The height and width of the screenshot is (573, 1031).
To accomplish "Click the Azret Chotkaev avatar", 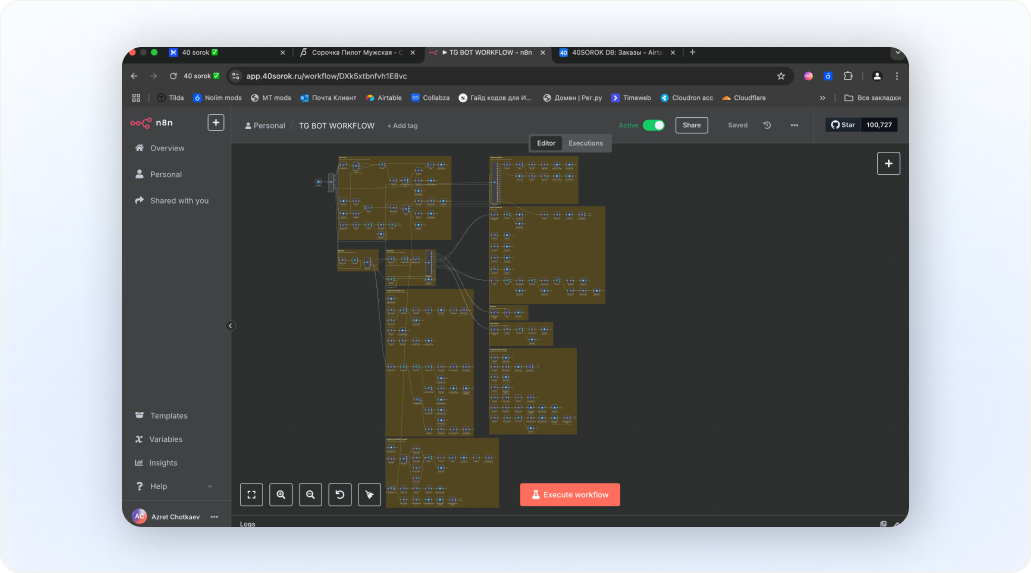I will click(x=139, y=516).
